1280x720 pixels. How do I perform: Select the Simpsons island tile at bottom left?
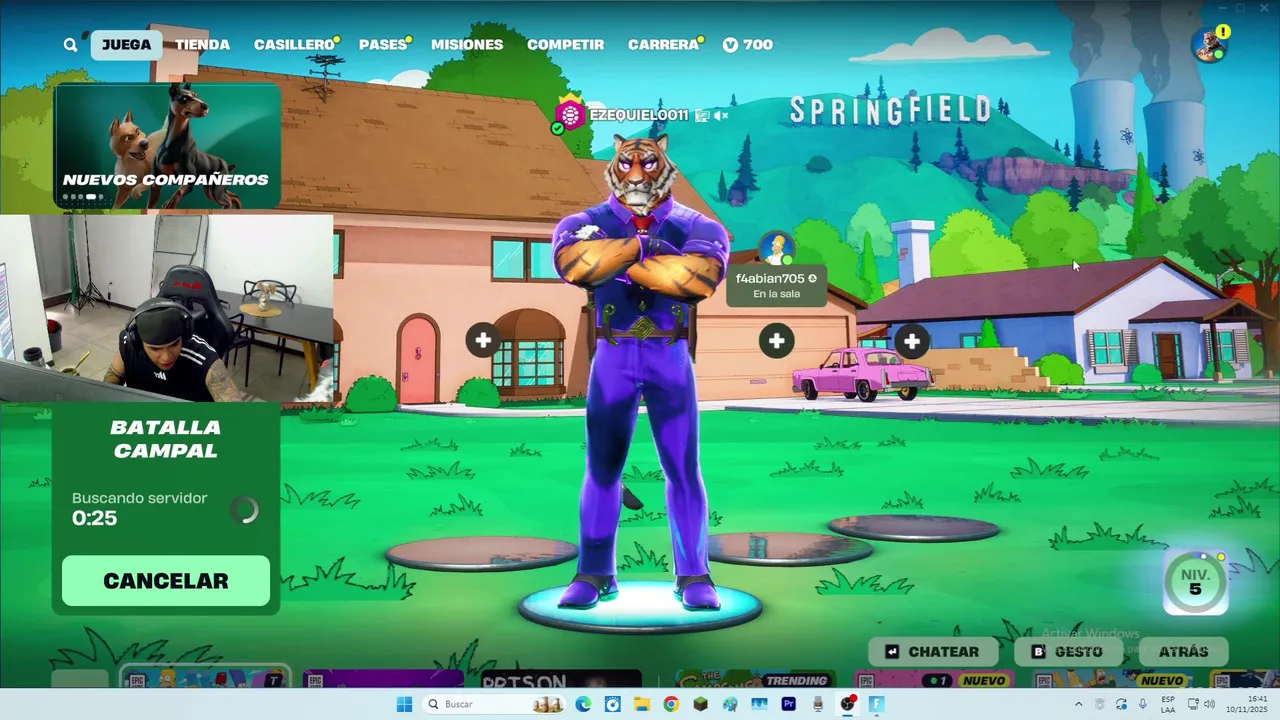click(205, 678)
